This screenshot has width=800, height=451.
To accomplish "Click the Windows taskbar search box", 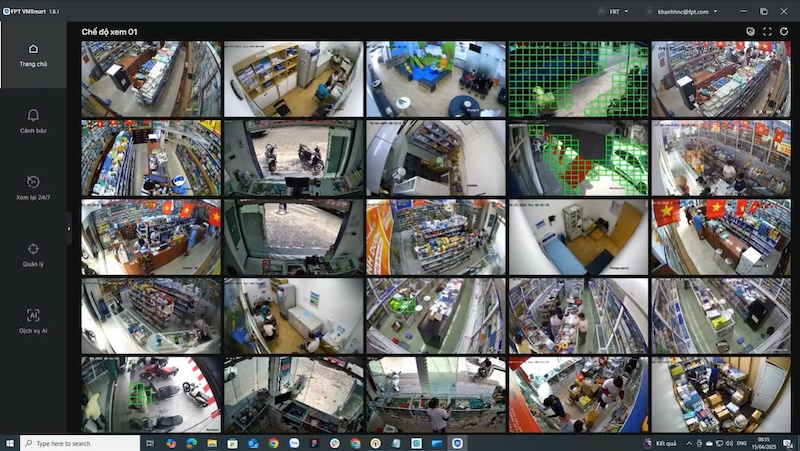I will (x=80, y=443).
